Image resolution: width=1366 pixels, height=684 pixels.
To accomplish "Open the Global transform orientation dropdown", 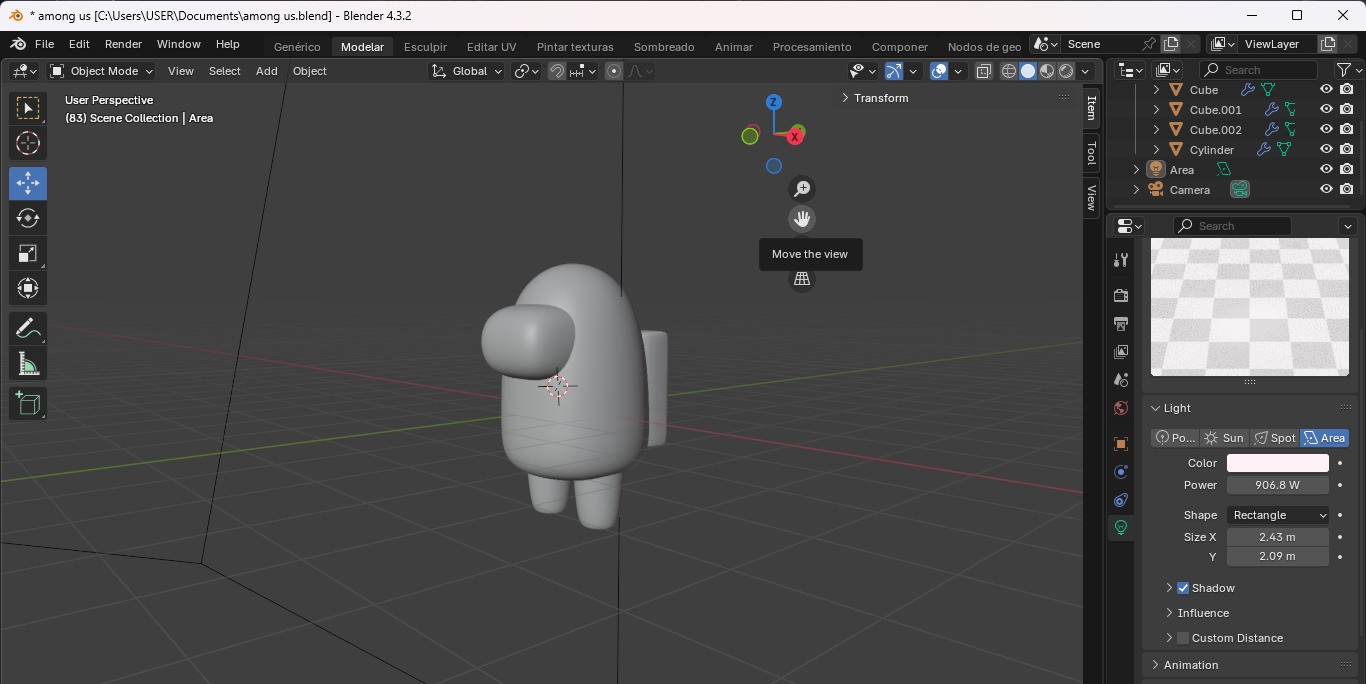I will tap(466, 71).
